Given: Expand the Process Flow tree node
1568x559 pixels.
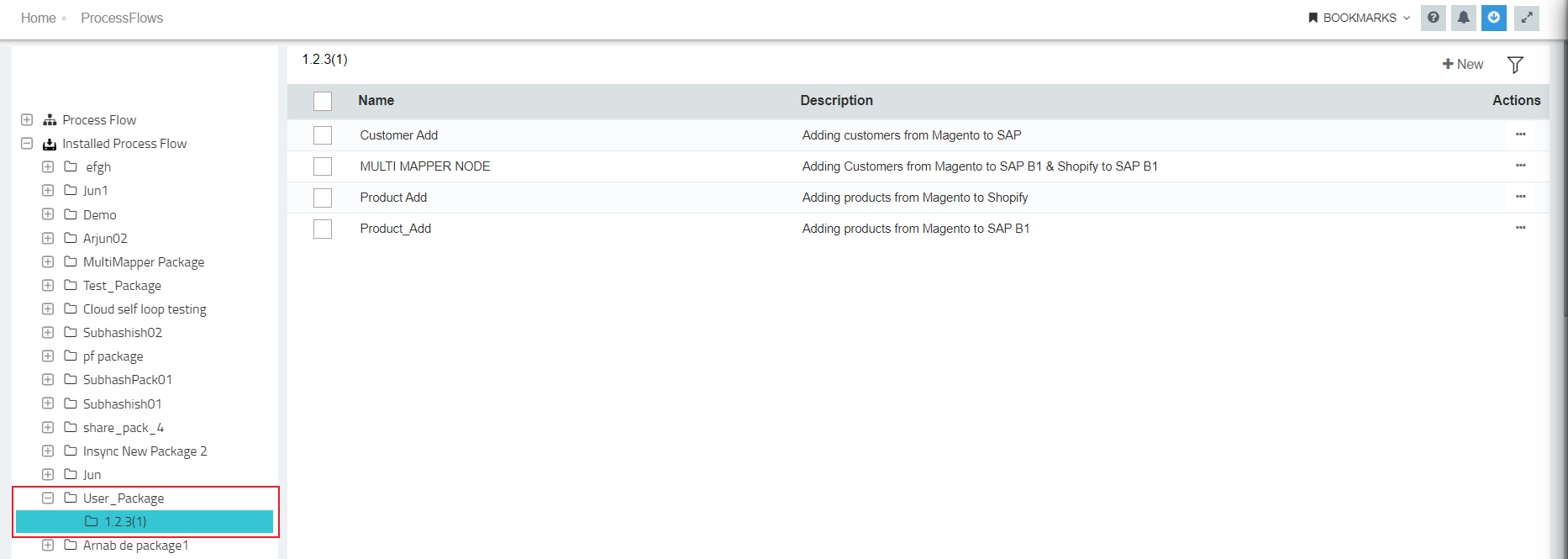Looking at the screenshot, I should click(x=27, y=119).
